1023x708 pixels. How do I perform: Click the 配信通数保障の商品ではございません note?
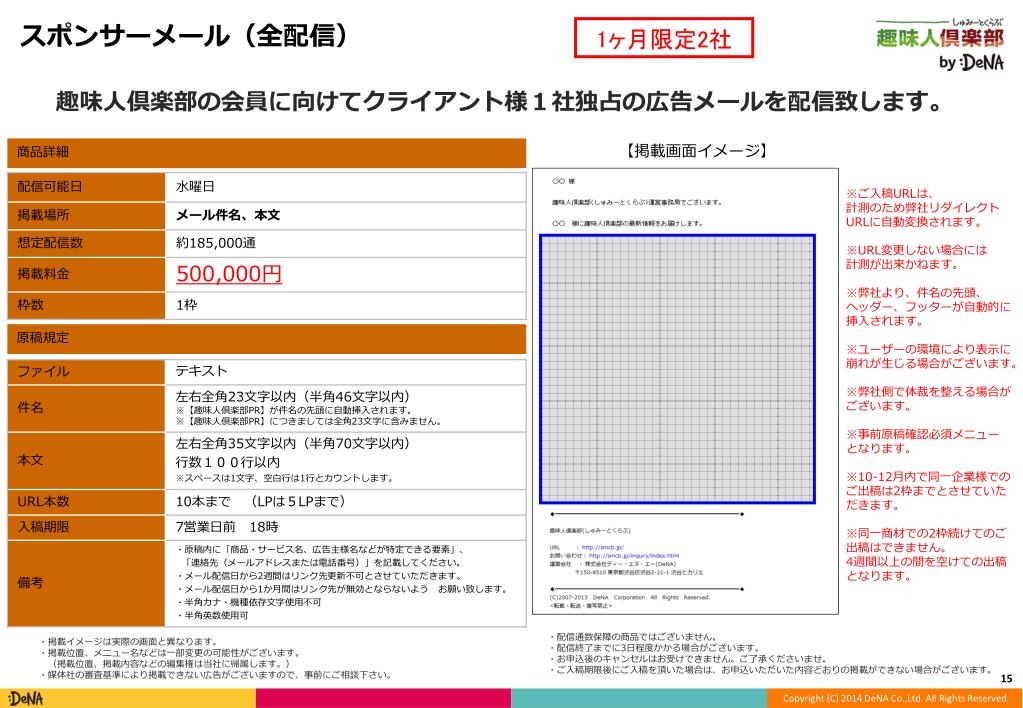pos(634,637)
